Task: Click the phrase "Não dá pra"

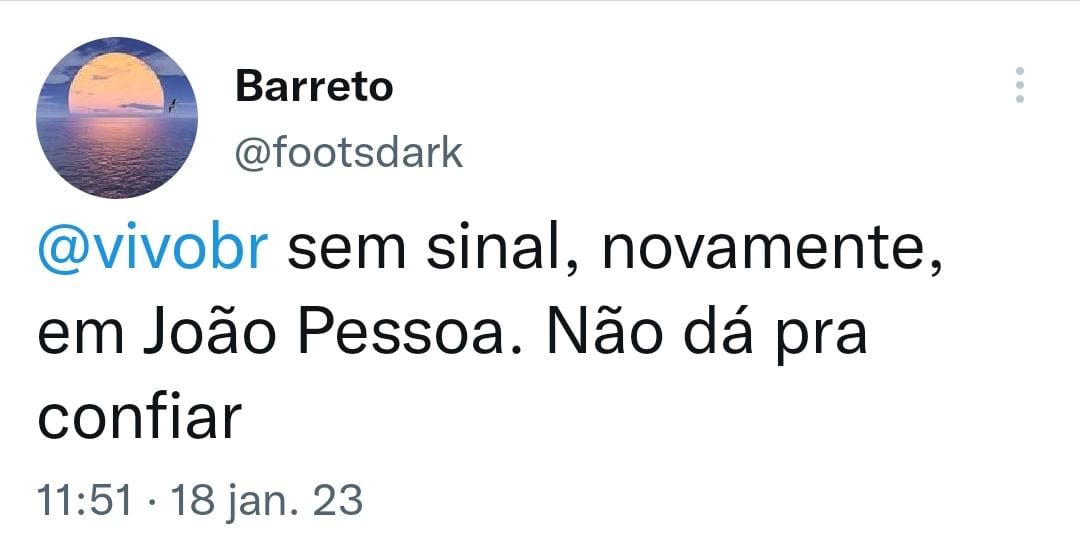Action: coord(707,336)
